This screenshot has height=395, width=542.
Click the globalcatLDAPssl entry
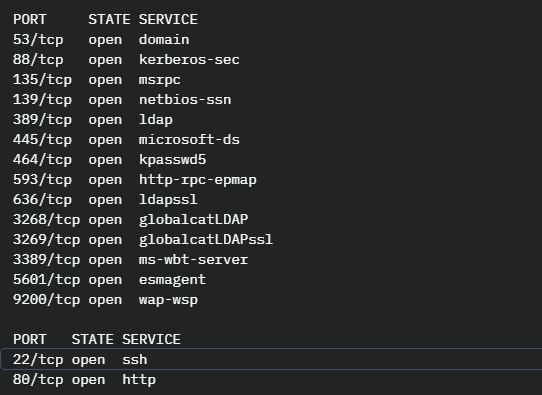(x=206, y=240)
